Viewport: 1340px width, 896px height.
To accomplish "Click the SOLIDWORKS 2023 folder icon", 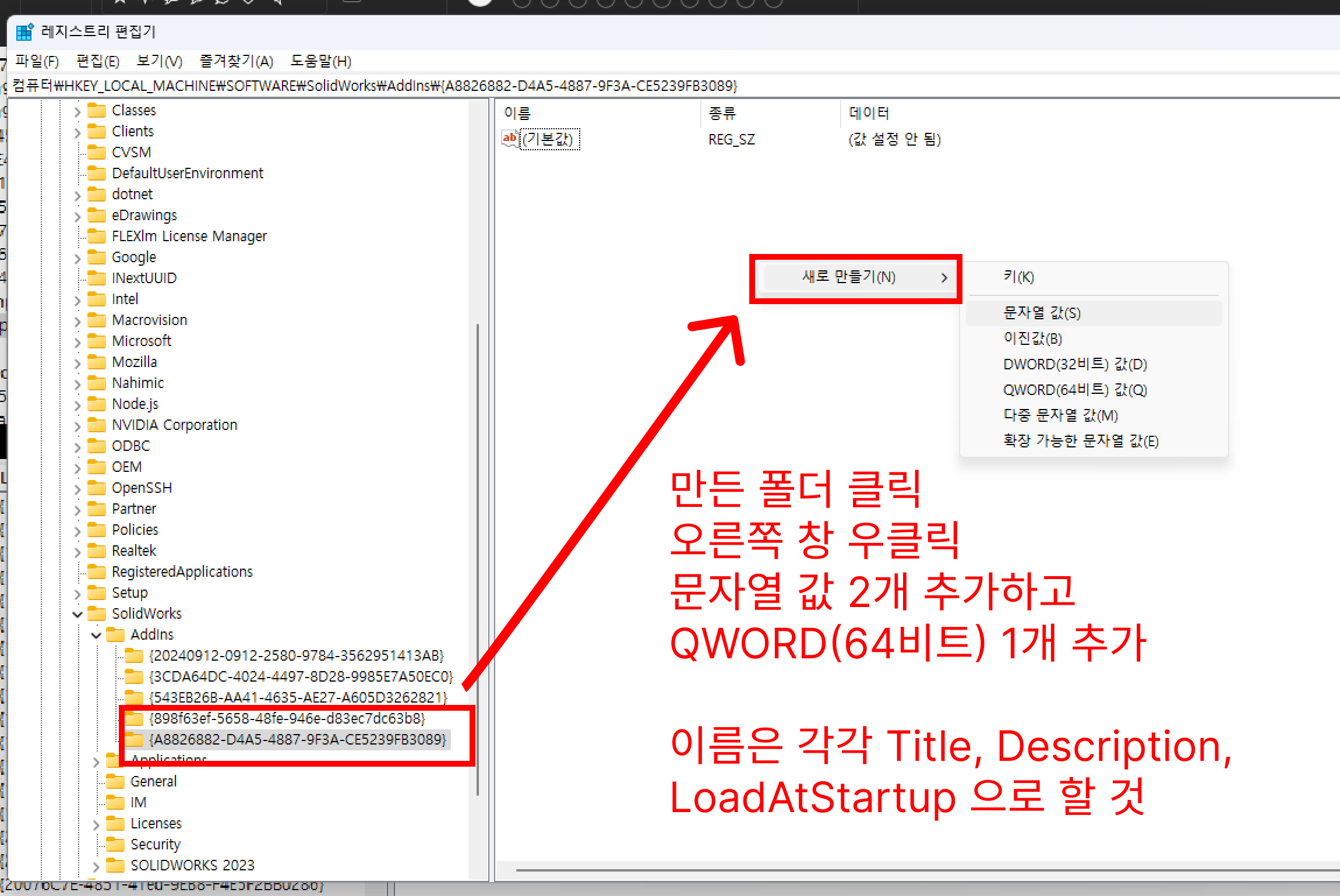I will (x=115, y=865).
